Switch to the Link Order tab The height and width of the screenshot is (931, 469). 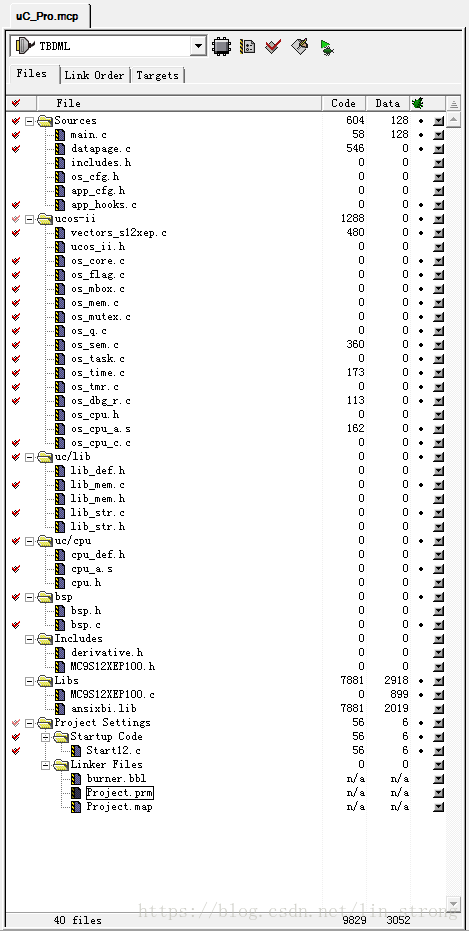94,75
